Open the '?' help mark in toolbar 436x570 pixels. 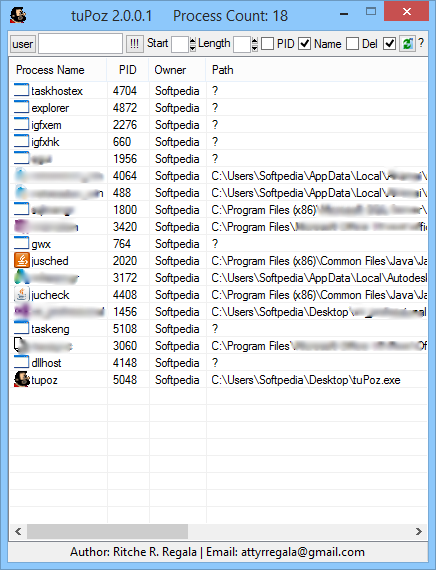tap(421, 43)
